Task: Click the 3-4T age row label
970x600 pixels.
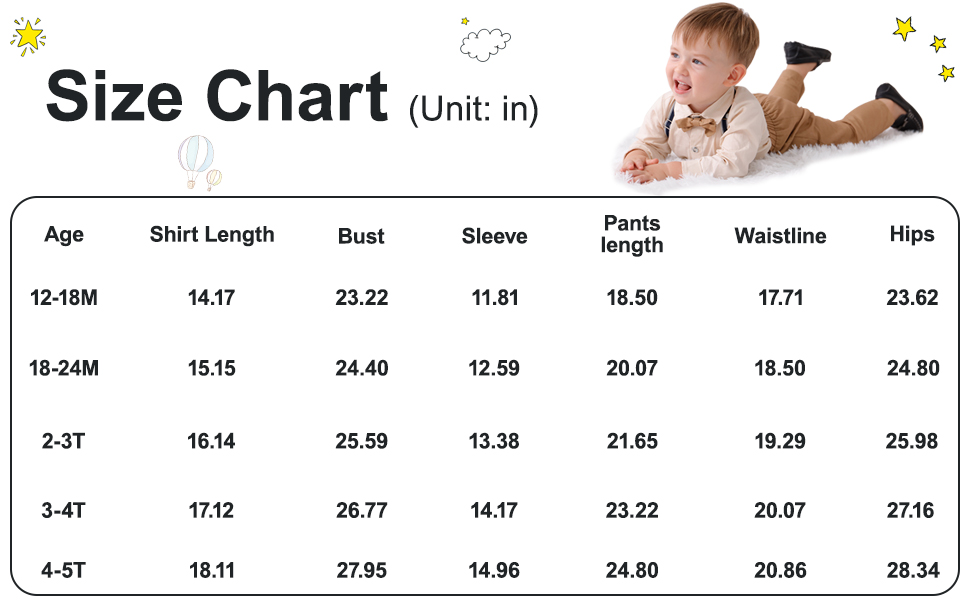Action: pyautogui.click(x=64, y=511)
